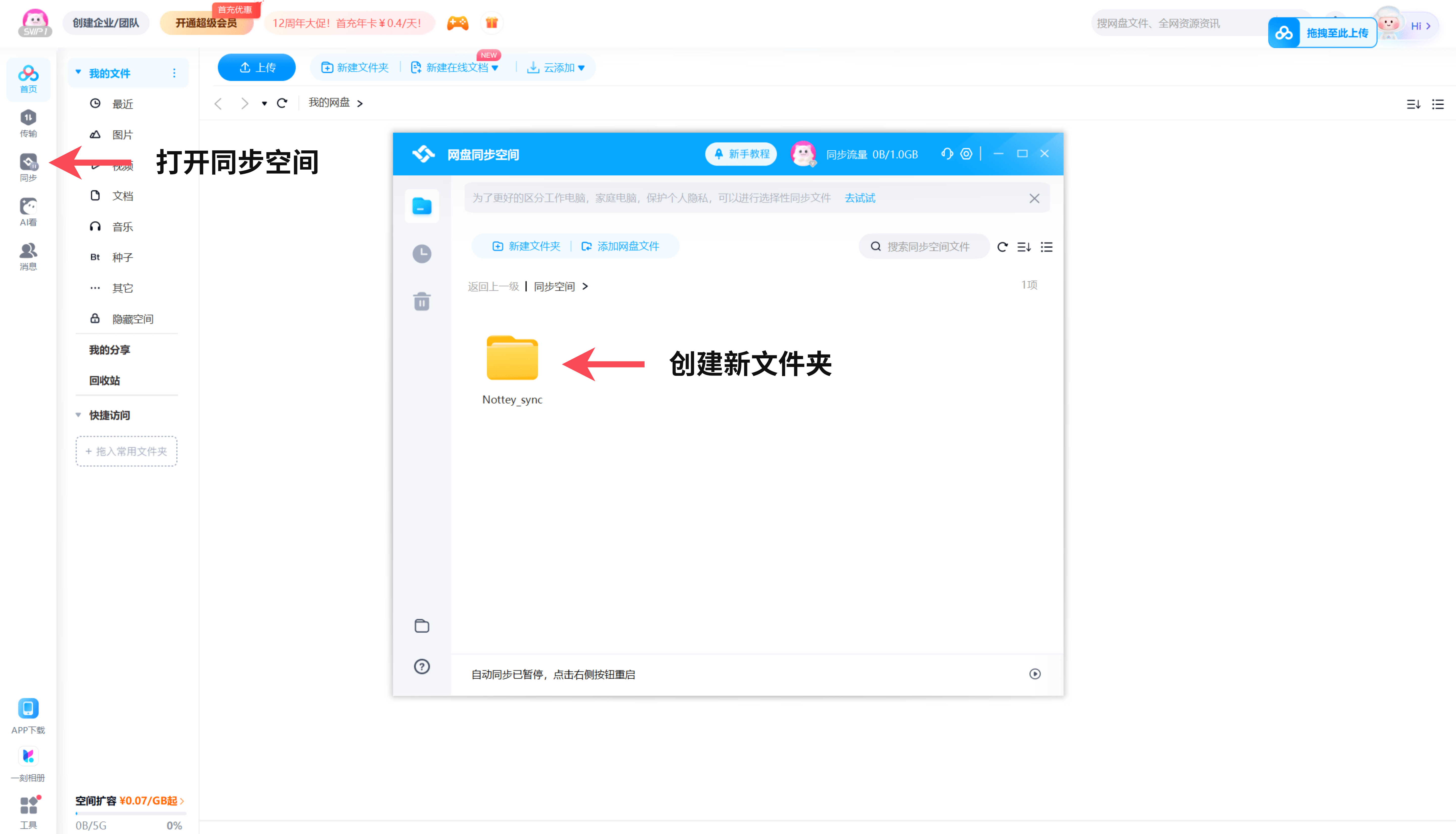The image size is (1456, 834).
Task: Click 去试试 link in tip banner
Action: (860, 198)
